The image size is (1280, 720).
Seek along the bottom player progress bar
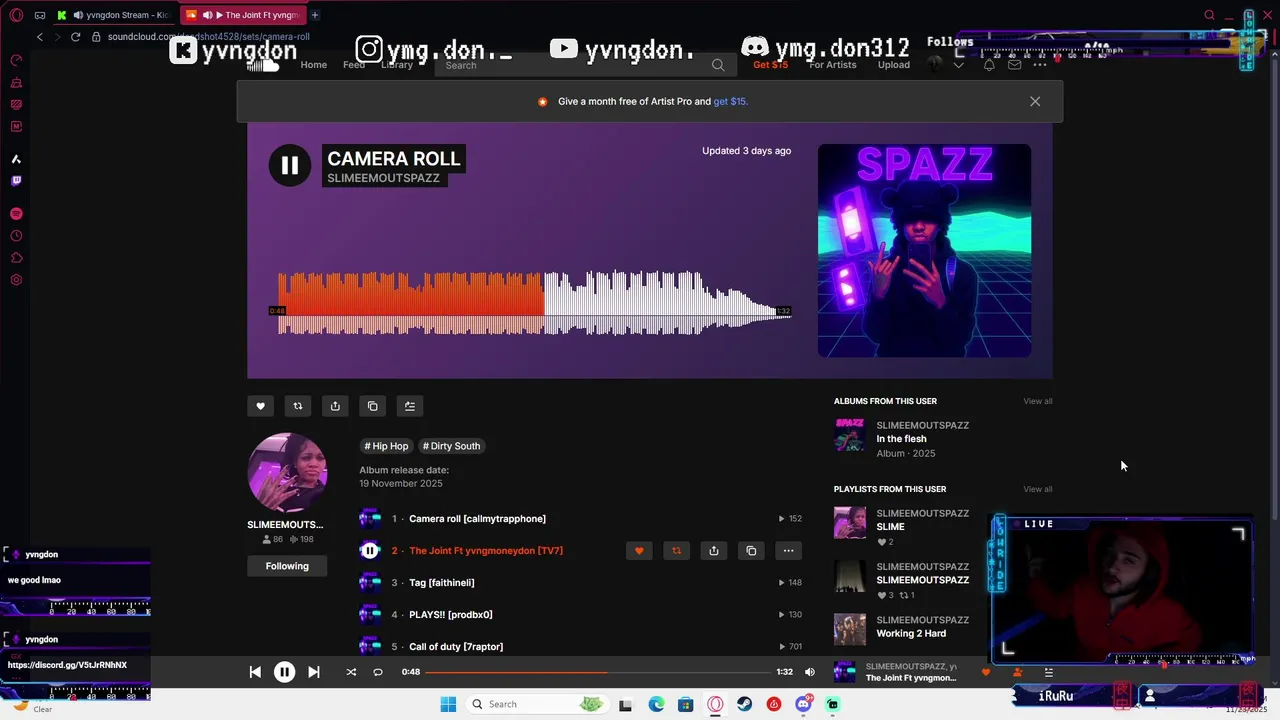pyautogui.click(x=597, y=672)
